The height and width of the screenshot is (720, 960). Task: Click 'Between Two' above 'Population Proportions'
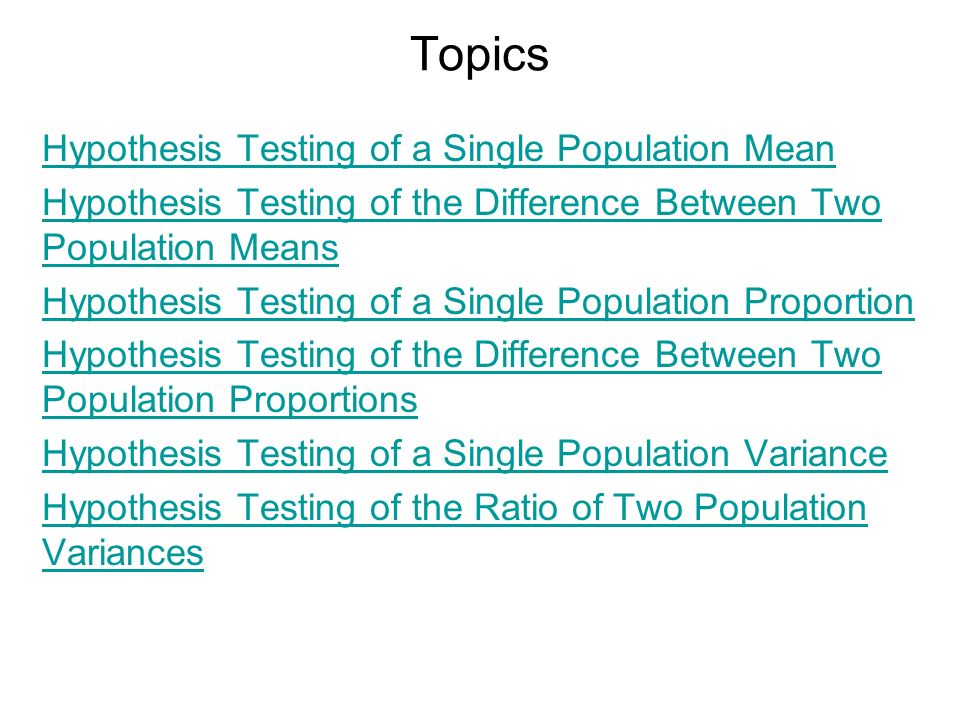[768, 355]
